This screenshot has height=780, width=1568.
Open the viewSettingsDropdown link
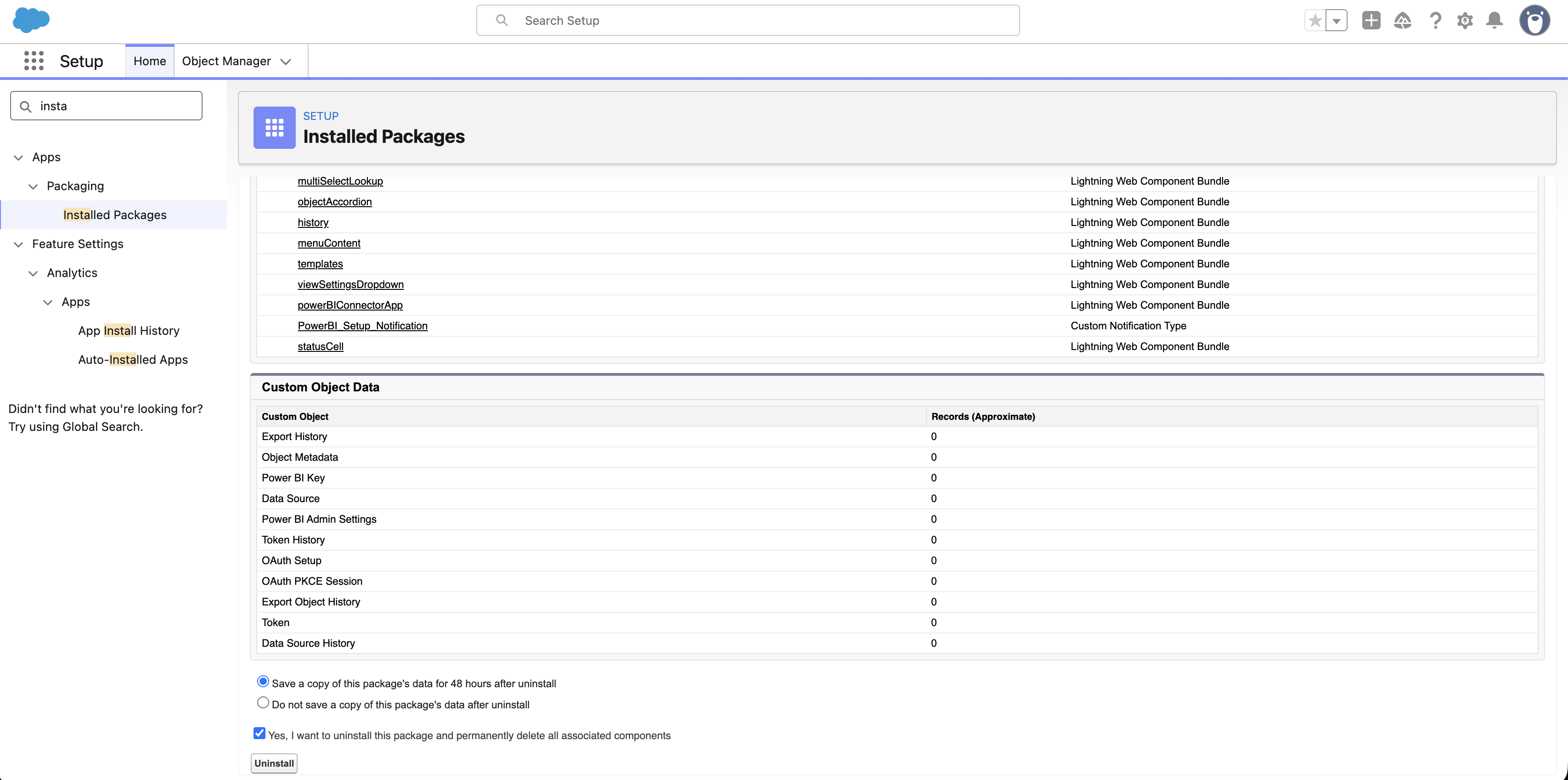click(x=350, y=285)
